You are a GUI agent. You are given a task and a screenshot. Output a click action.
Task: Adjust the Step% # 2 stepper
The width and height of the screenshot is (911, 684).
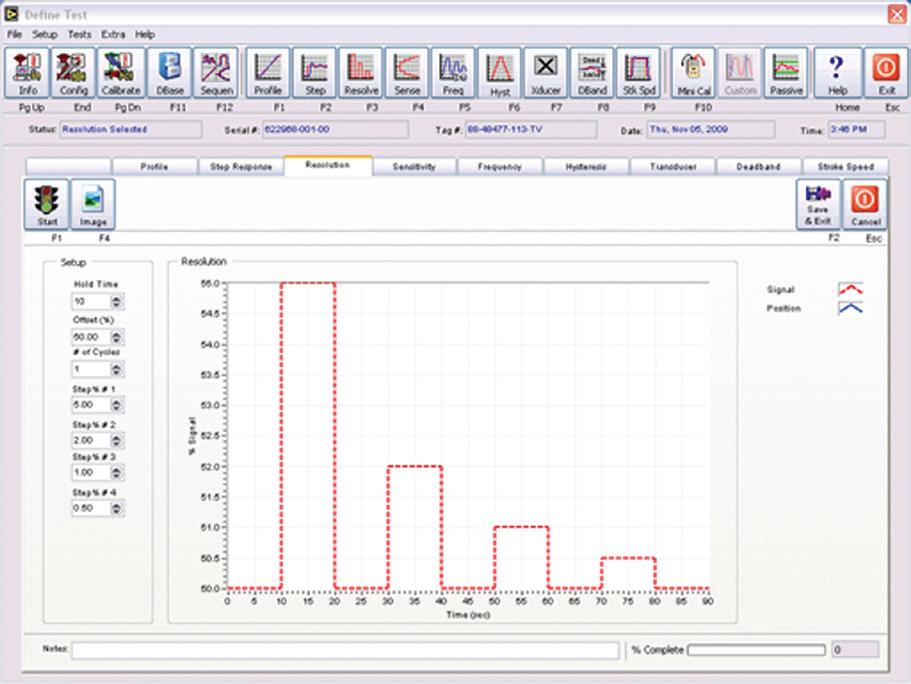click(x=117, y=441)
